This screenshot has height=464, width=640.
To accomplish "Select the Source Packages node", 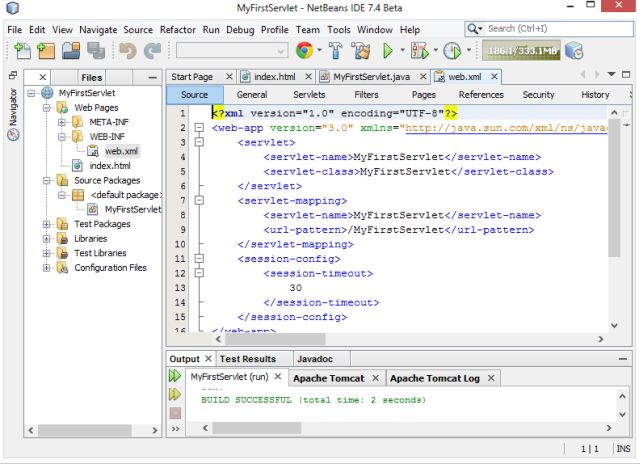I will tap(107, 180).
